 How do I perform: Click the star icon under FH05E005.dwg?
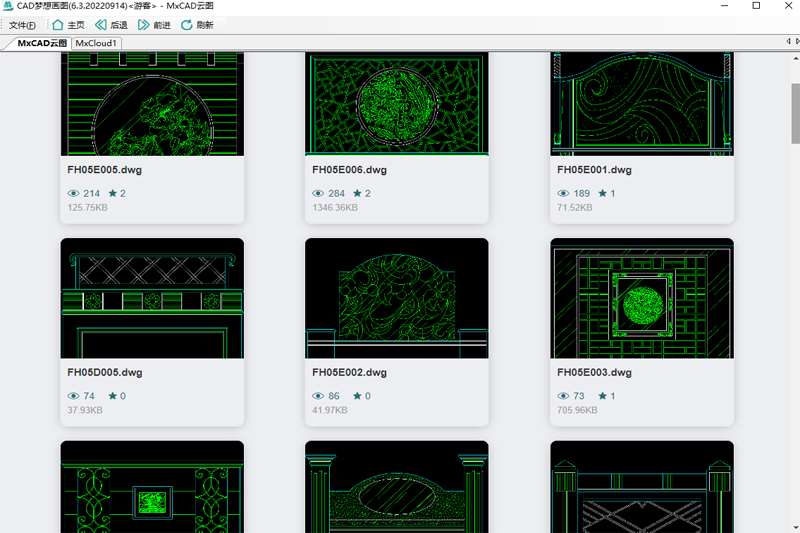[x=113, y=193]
